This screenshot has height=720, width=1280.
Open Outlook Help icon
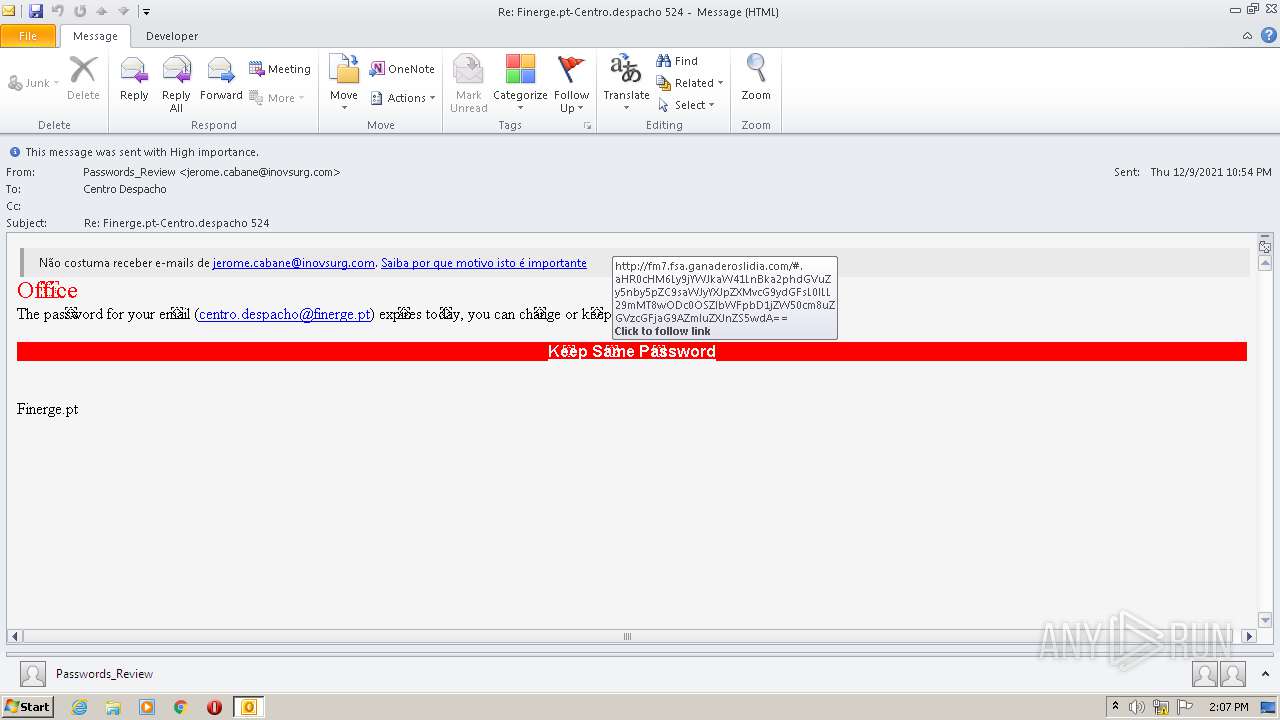[1268, 35]
